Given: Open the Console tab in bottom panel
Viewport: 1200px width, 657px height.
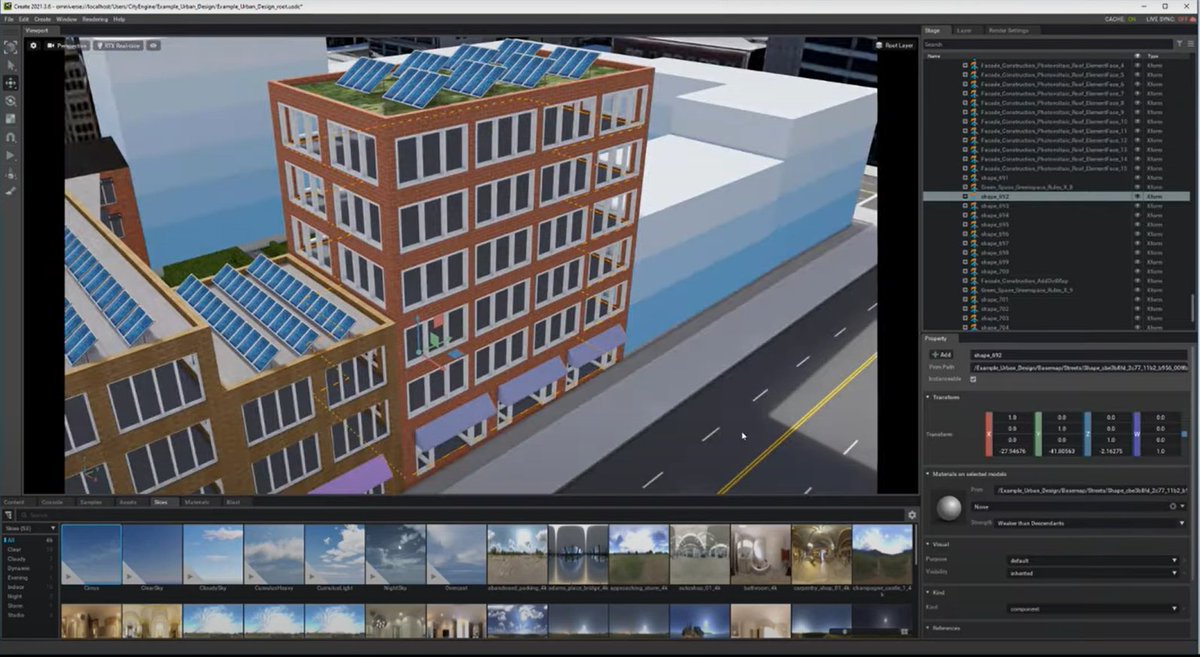Looking at the screenshot, I should [x=52, y=502].
